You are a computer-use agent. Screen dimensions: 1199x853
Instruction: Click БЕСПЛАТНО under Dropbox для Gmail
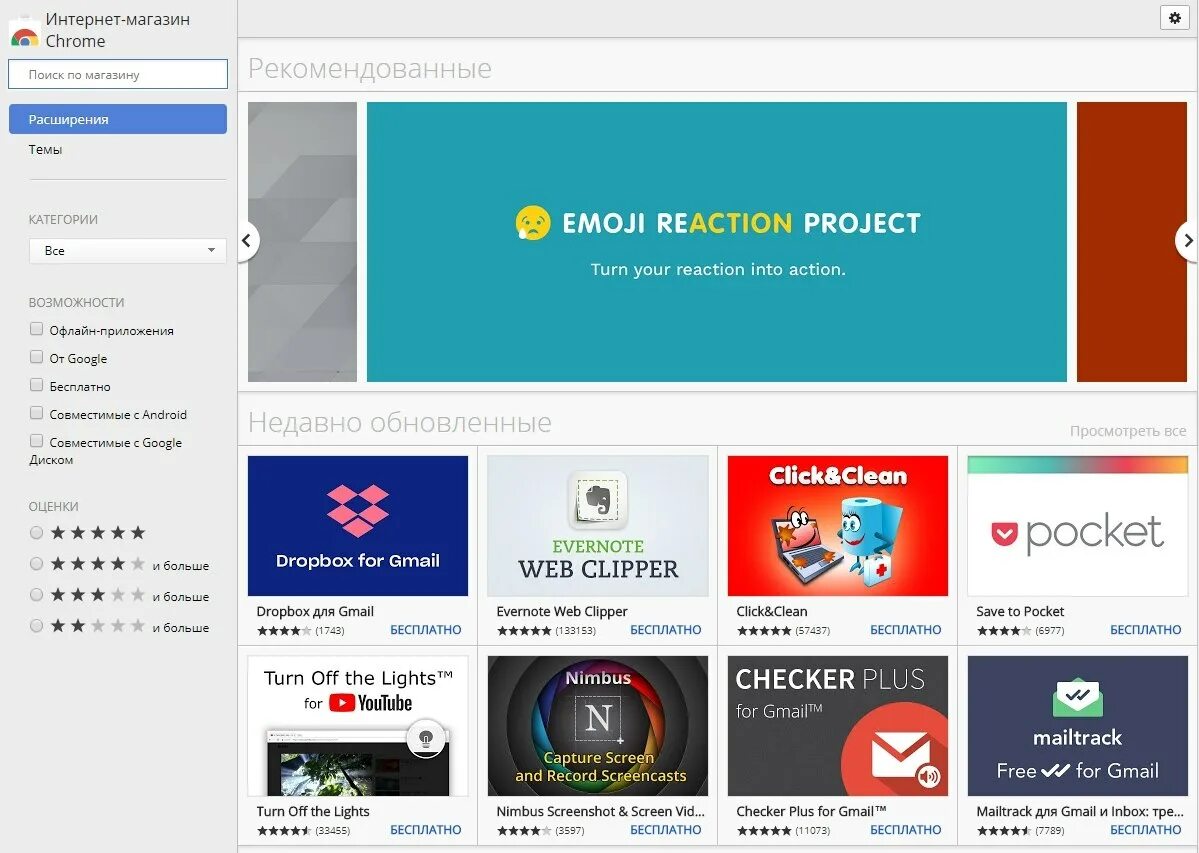(426, 630)
